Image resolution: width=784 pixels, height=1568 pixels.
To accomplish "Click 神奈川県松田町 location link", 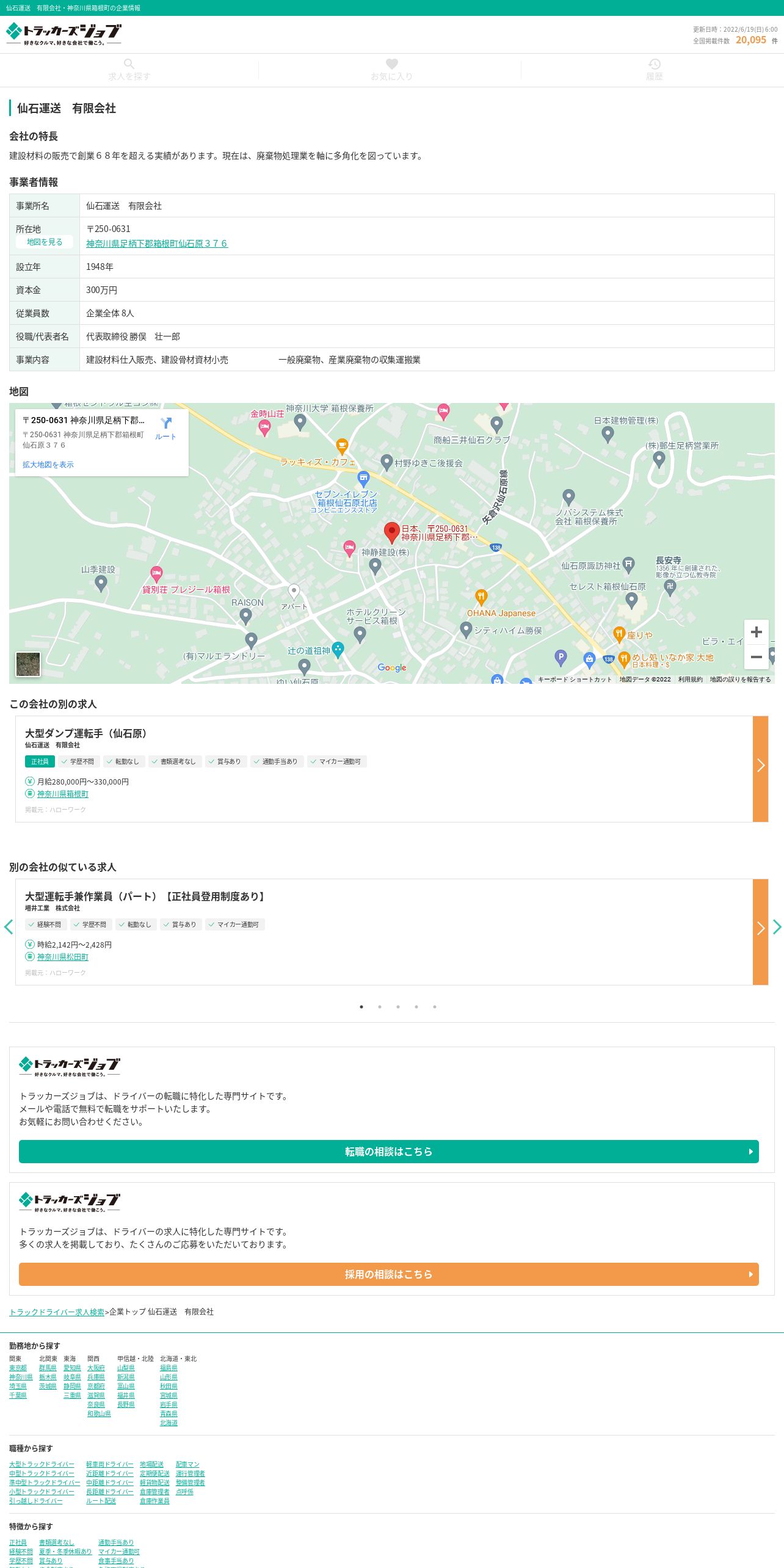I will tap(63, 957).
